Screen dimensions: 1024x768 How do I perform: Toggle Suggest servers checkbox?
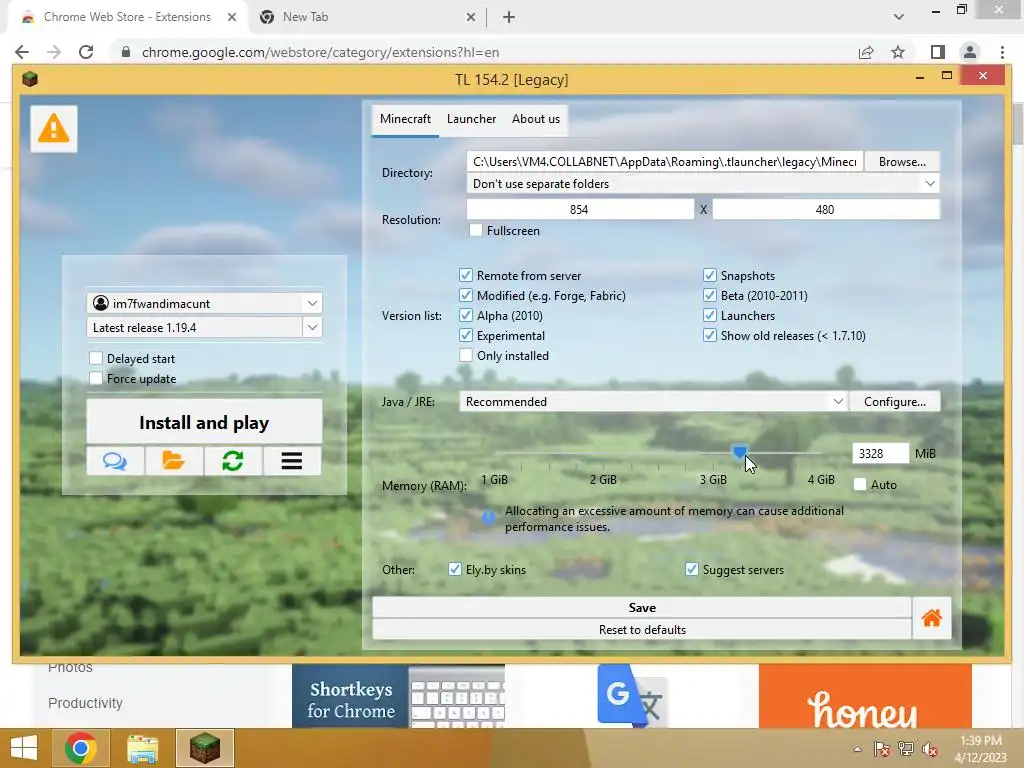[x=692, y=569]
